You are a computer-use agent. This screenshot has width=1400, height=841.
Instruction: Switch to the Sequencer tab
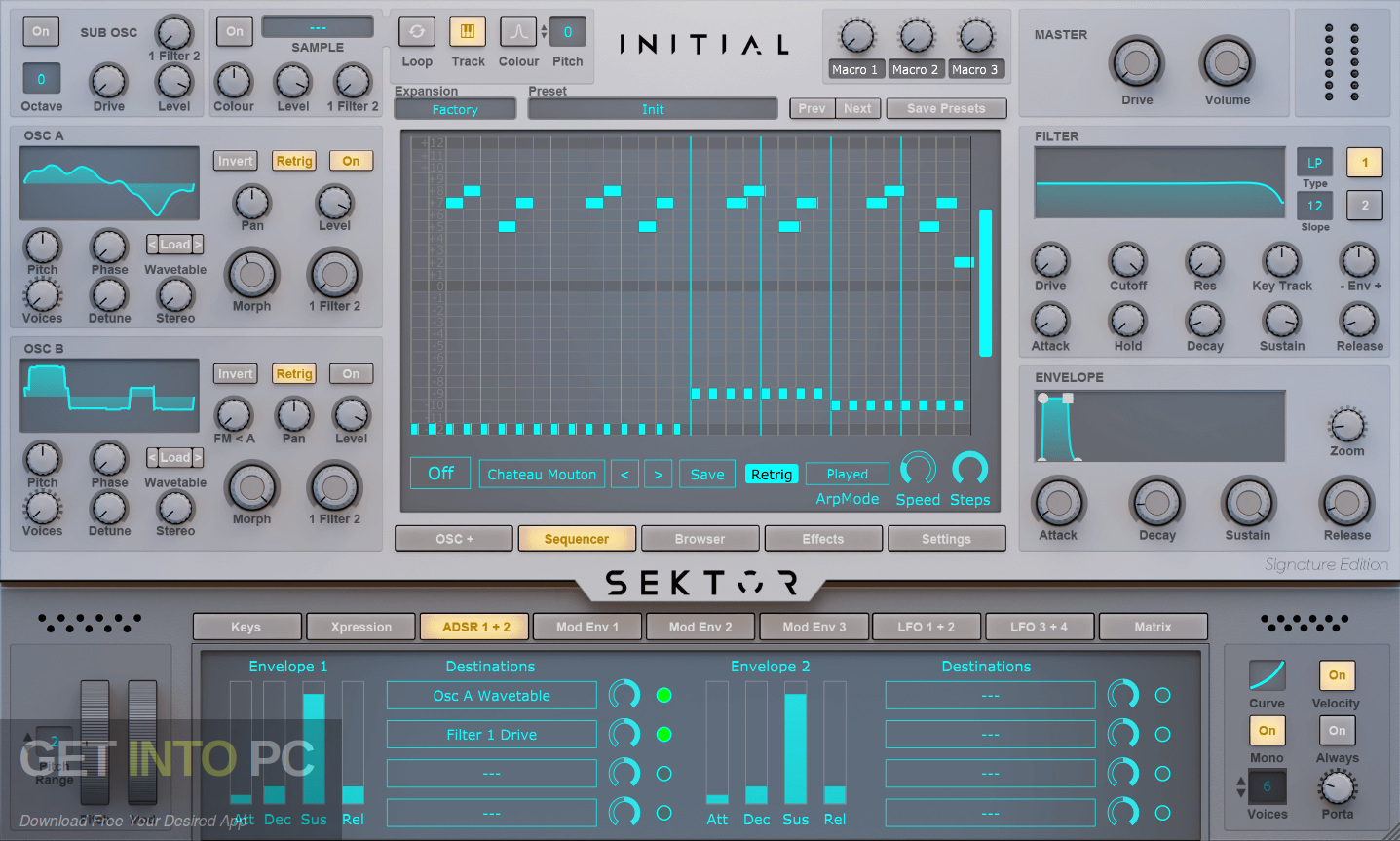pos(577,538)
